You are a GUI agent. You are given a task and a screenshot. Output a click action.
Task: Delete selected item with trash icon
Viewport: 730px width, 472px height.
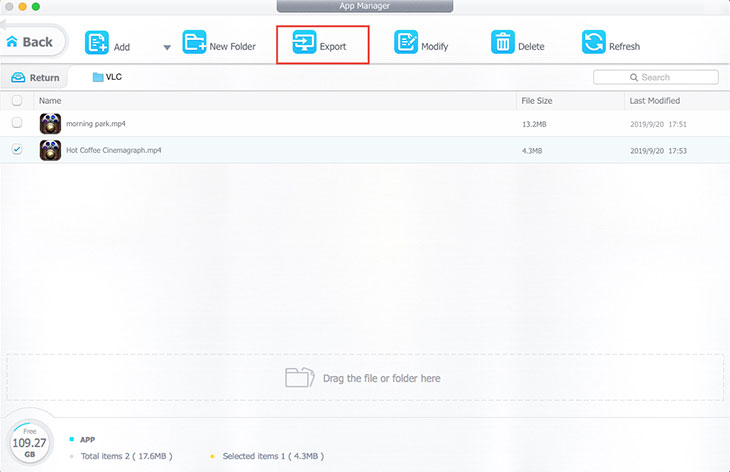[502, 45]
